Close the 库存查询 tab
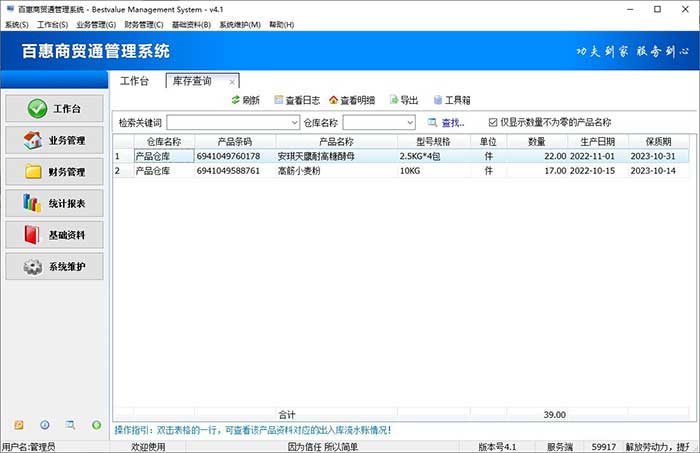The height and width of the screenshot is (453, 700). click(x=232, y=82)
